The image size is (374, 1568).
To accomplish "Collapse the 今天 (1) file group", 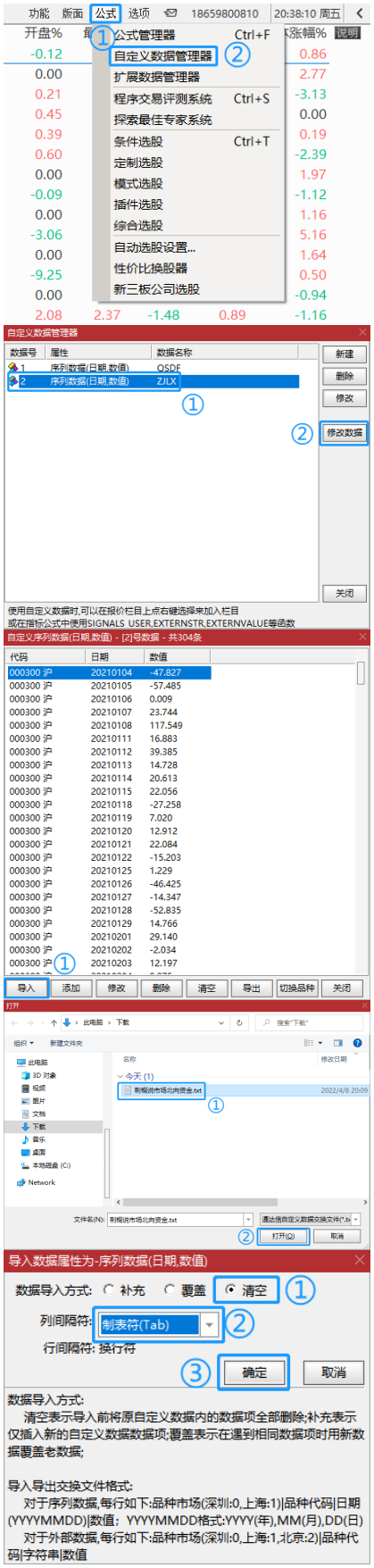I will 119,1076.
